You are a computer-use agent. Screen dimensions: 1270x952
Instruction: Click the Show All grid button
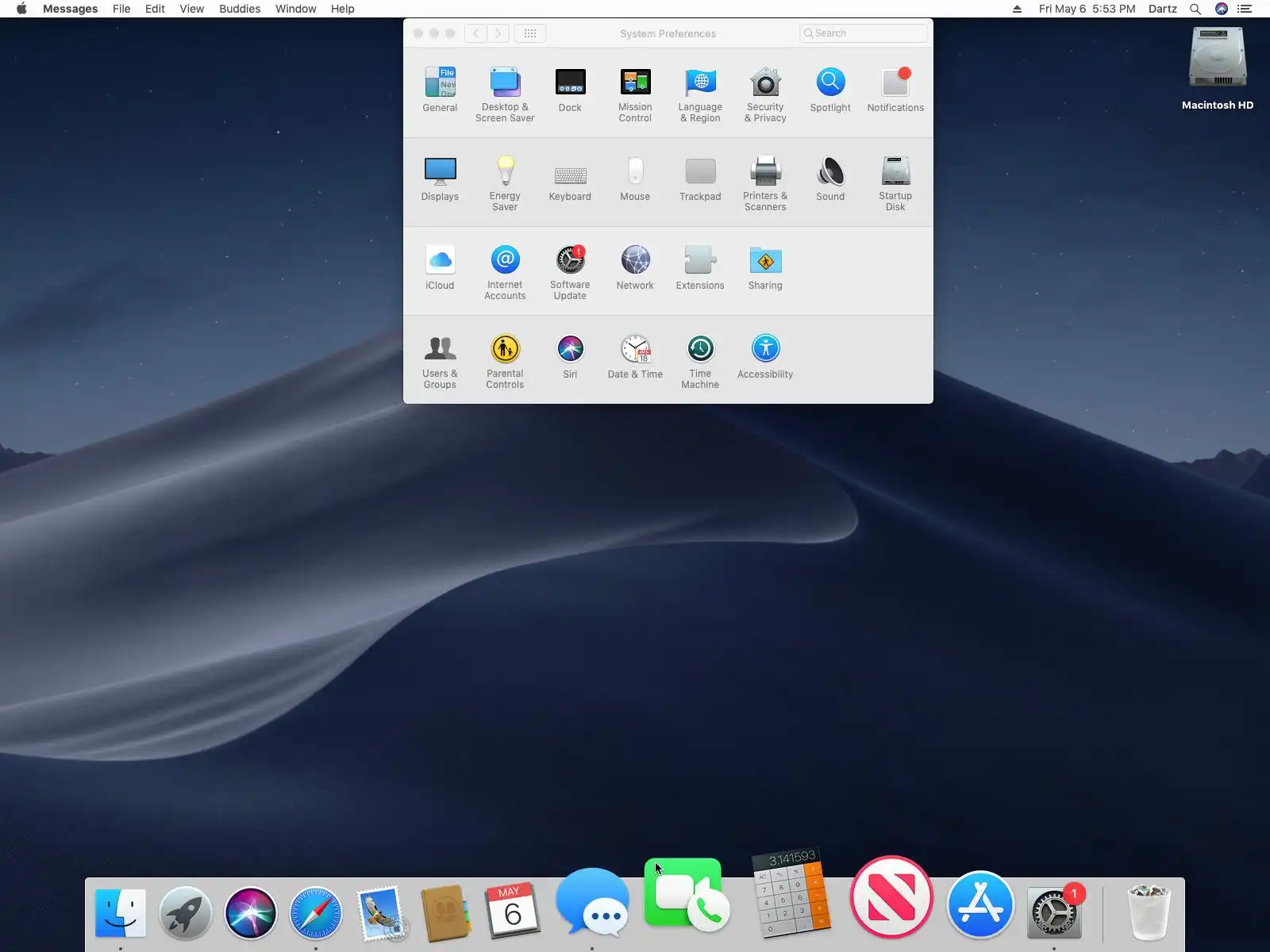(530, 33)
